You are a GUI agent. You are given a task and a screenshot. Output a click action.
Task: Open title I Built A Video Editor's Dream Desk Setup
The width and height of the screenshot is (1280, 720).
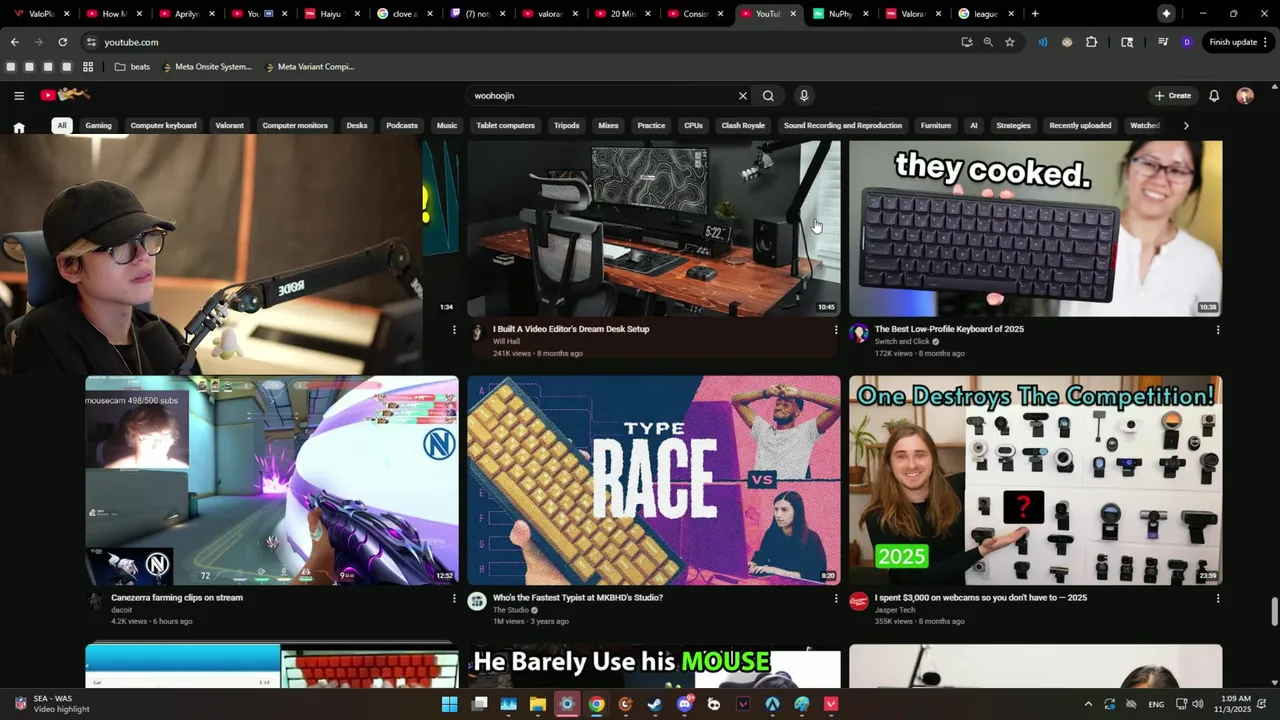[x=571, y=329]
